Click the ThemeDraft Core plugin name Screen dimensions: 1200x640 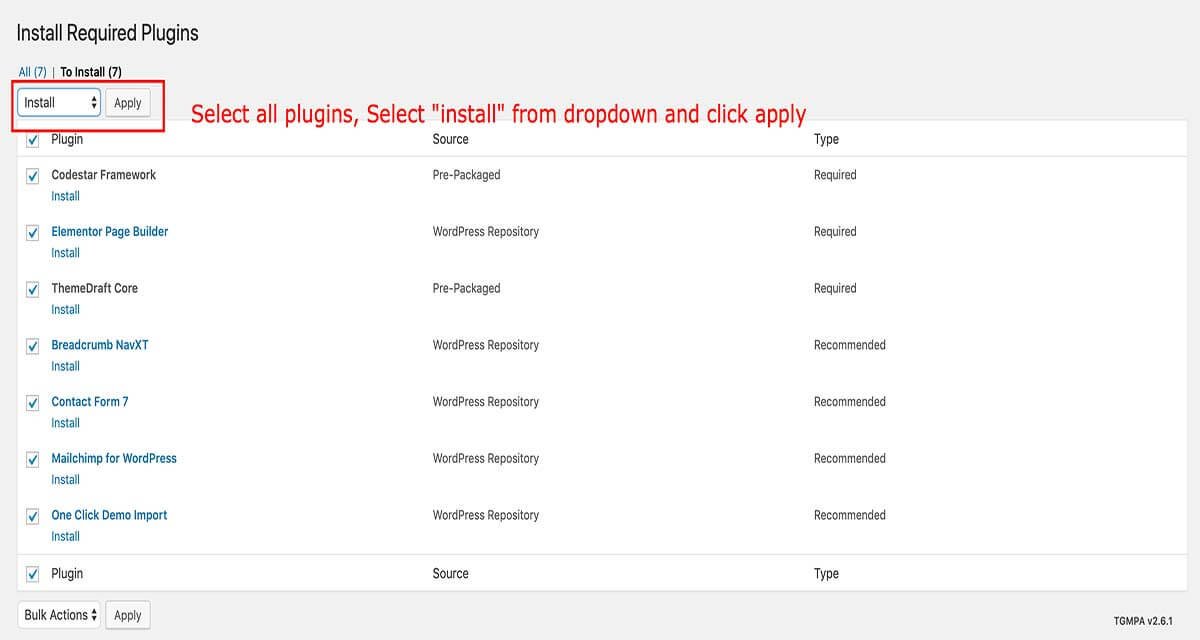[95, 288]
